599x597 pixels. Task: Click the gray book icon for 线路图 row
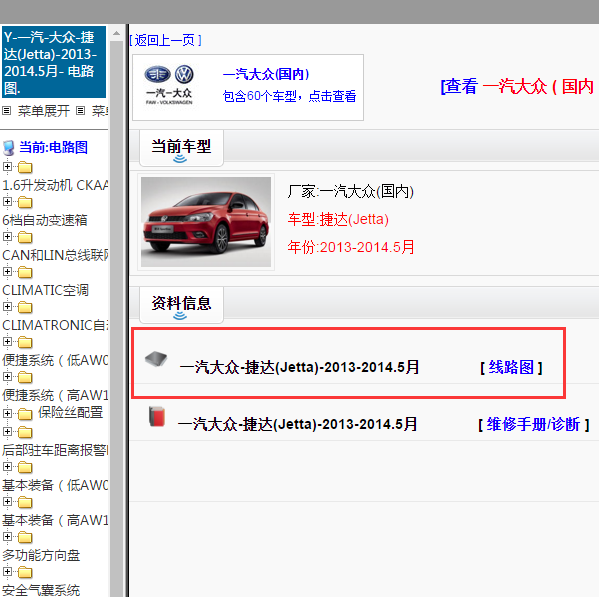pos(156,359)
